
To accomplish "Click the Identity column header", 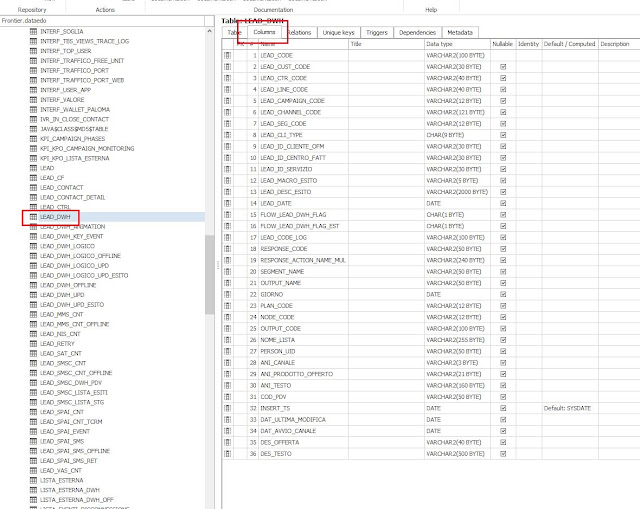I will 529,44.
